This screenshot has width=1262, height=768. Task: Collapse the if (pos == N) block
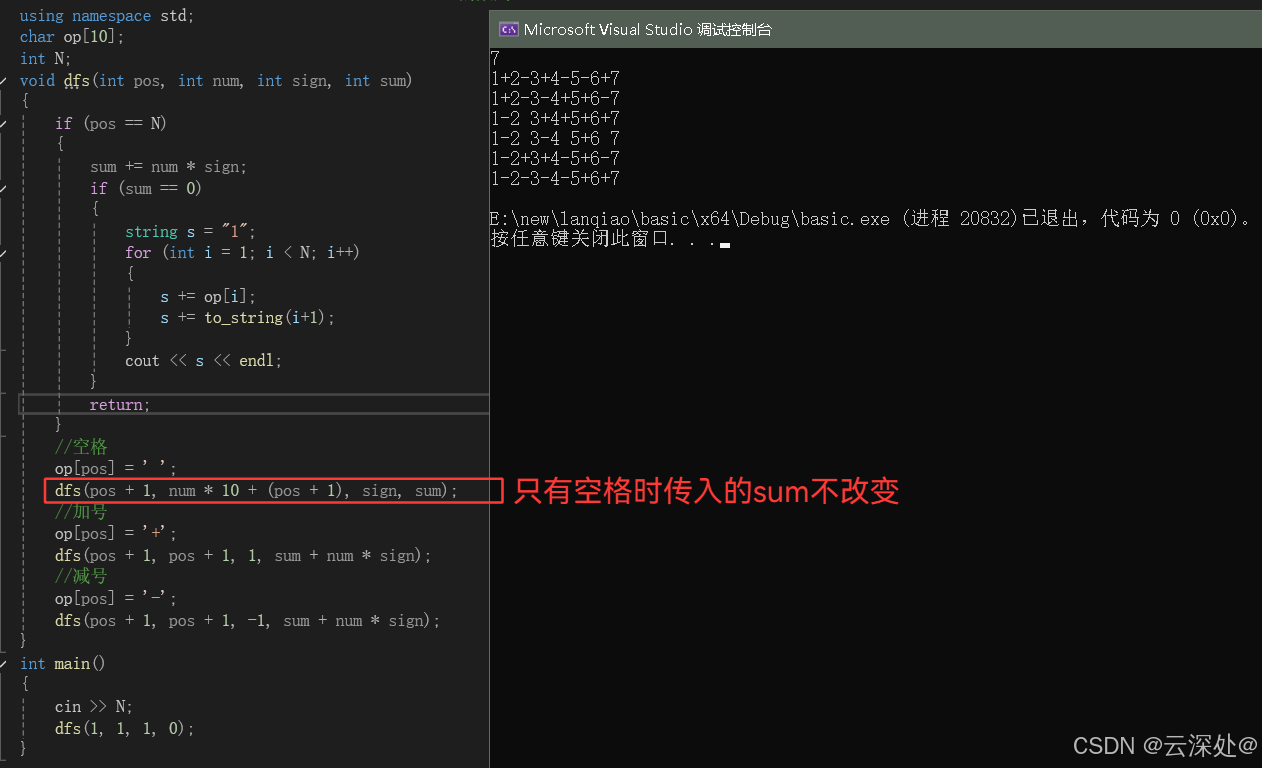4,124
